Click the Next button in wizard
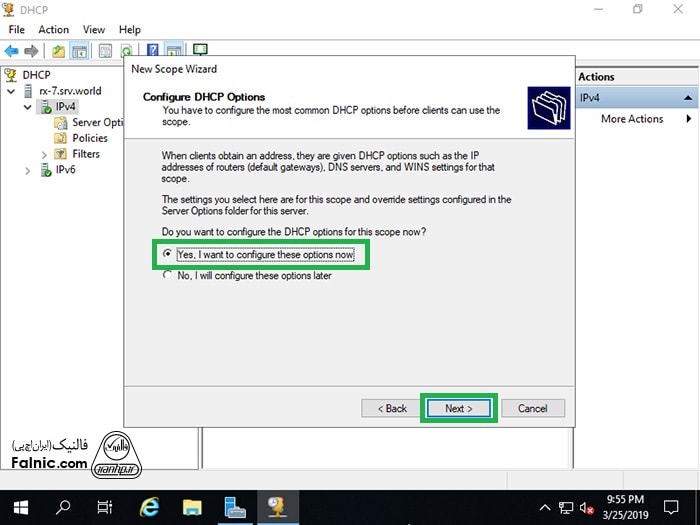The width and height of the screenshot is (700, 525). pyautogui.click(x=458, y=408)
